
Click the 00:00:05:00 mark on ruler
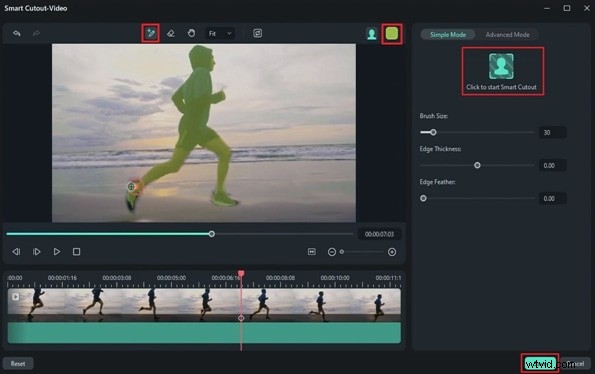click(x=171, y=278)
